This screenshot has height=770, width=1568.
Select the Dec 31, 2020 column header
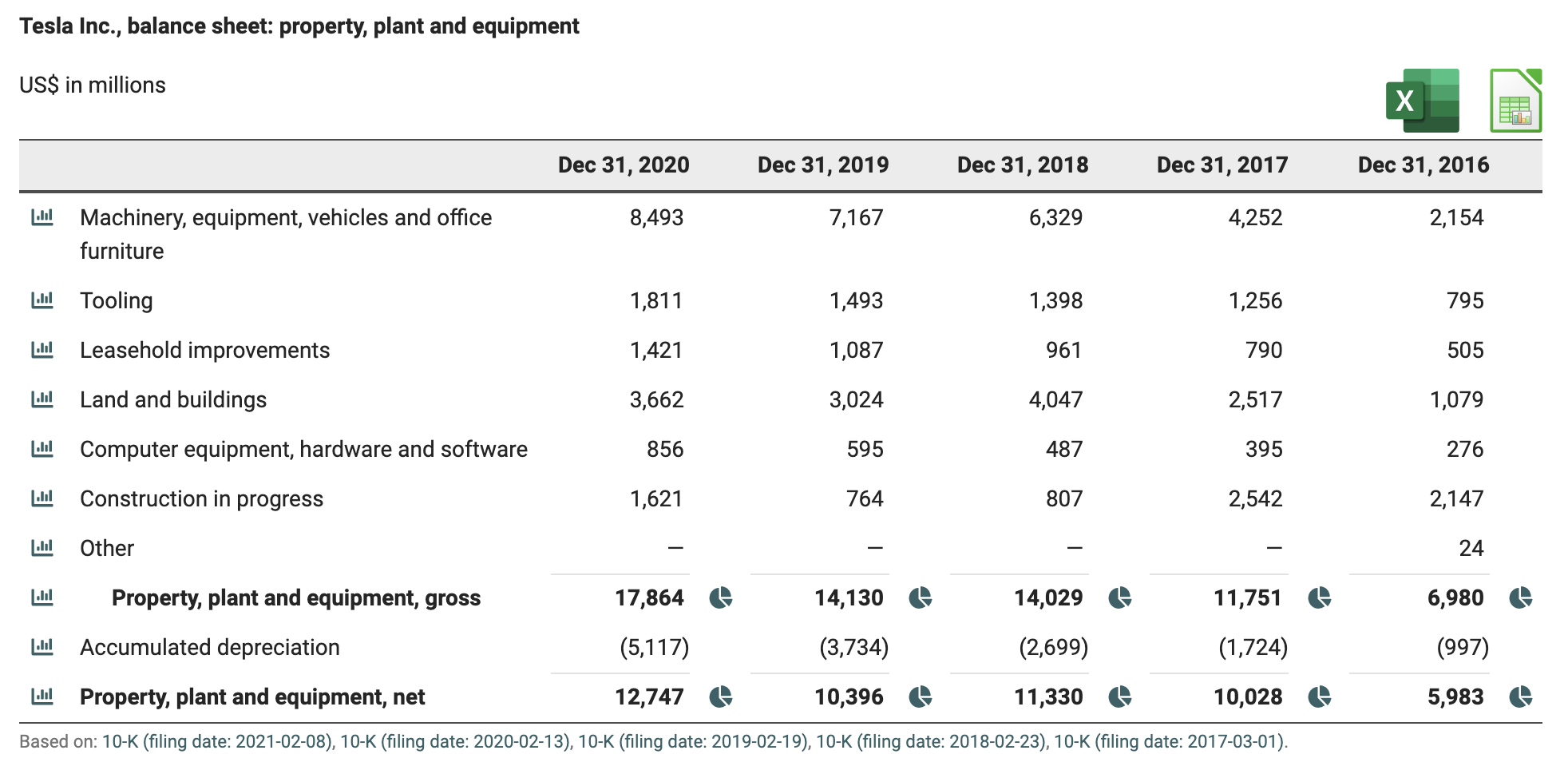tap(624, 165)
